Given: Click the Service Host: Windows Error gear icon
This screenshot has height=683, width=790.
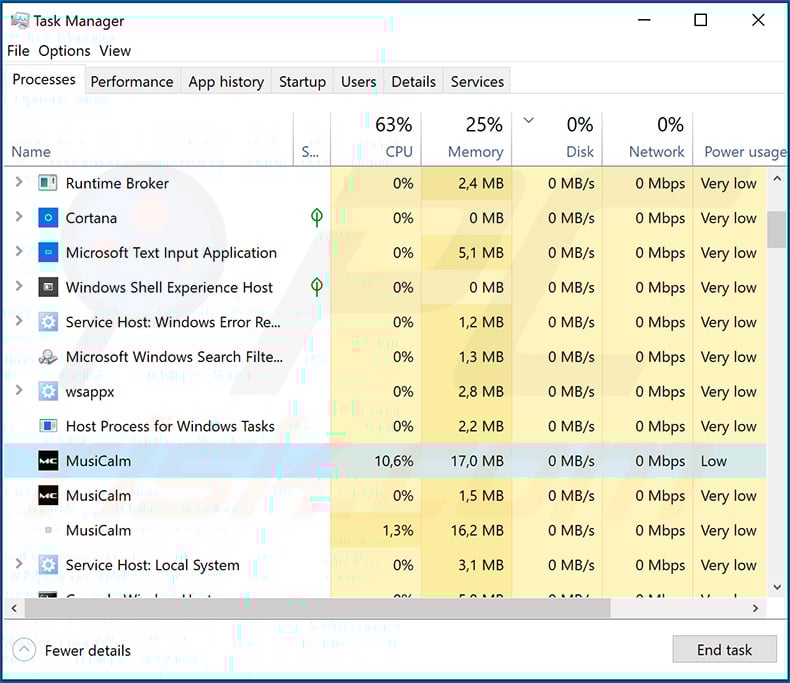Looking at the screenshot, I should click(48, 322).
